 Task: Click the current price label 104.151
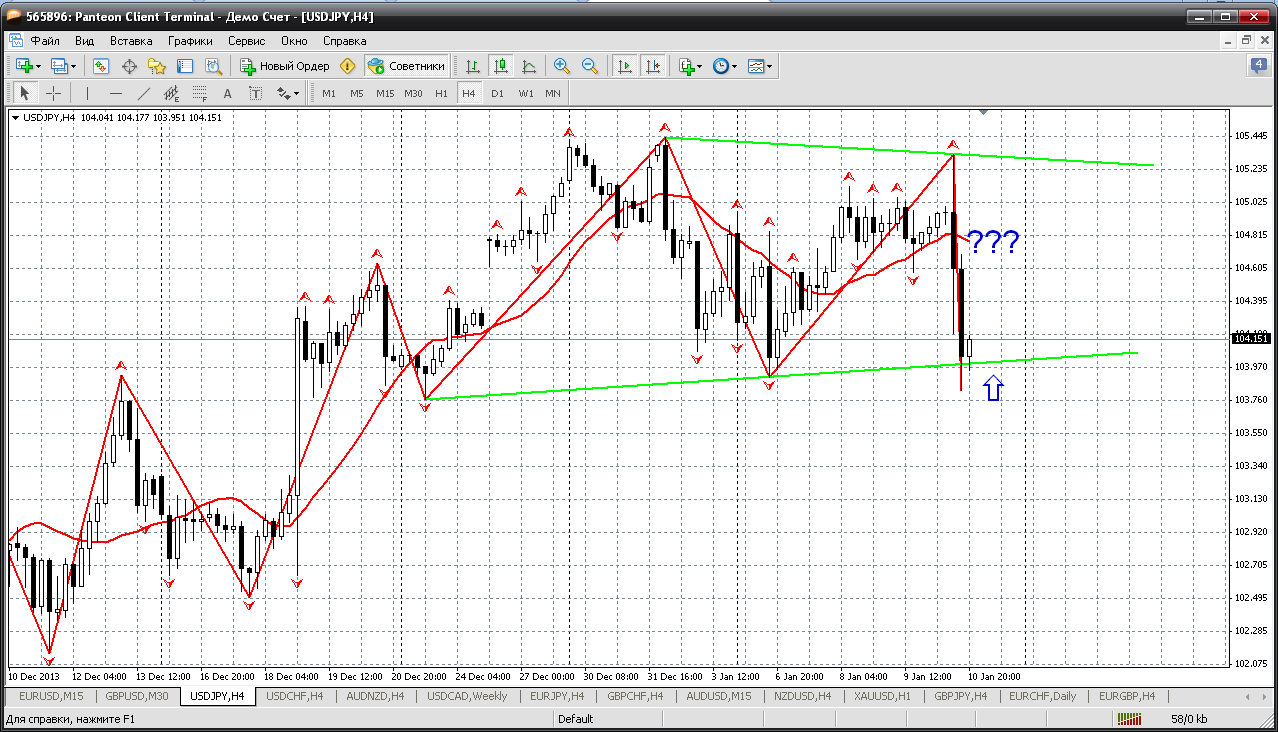point(1250,339)
